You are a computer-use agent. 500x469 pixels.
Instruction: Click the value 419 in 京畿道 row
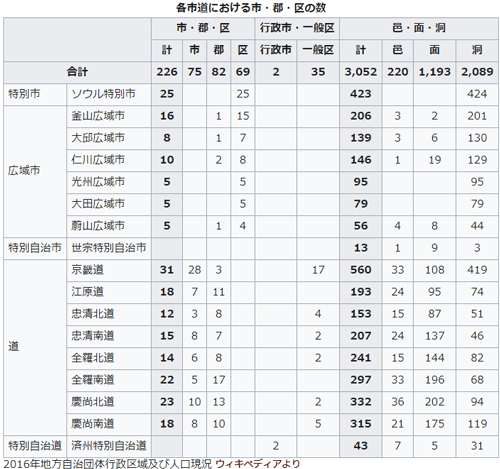coord(477,270)
